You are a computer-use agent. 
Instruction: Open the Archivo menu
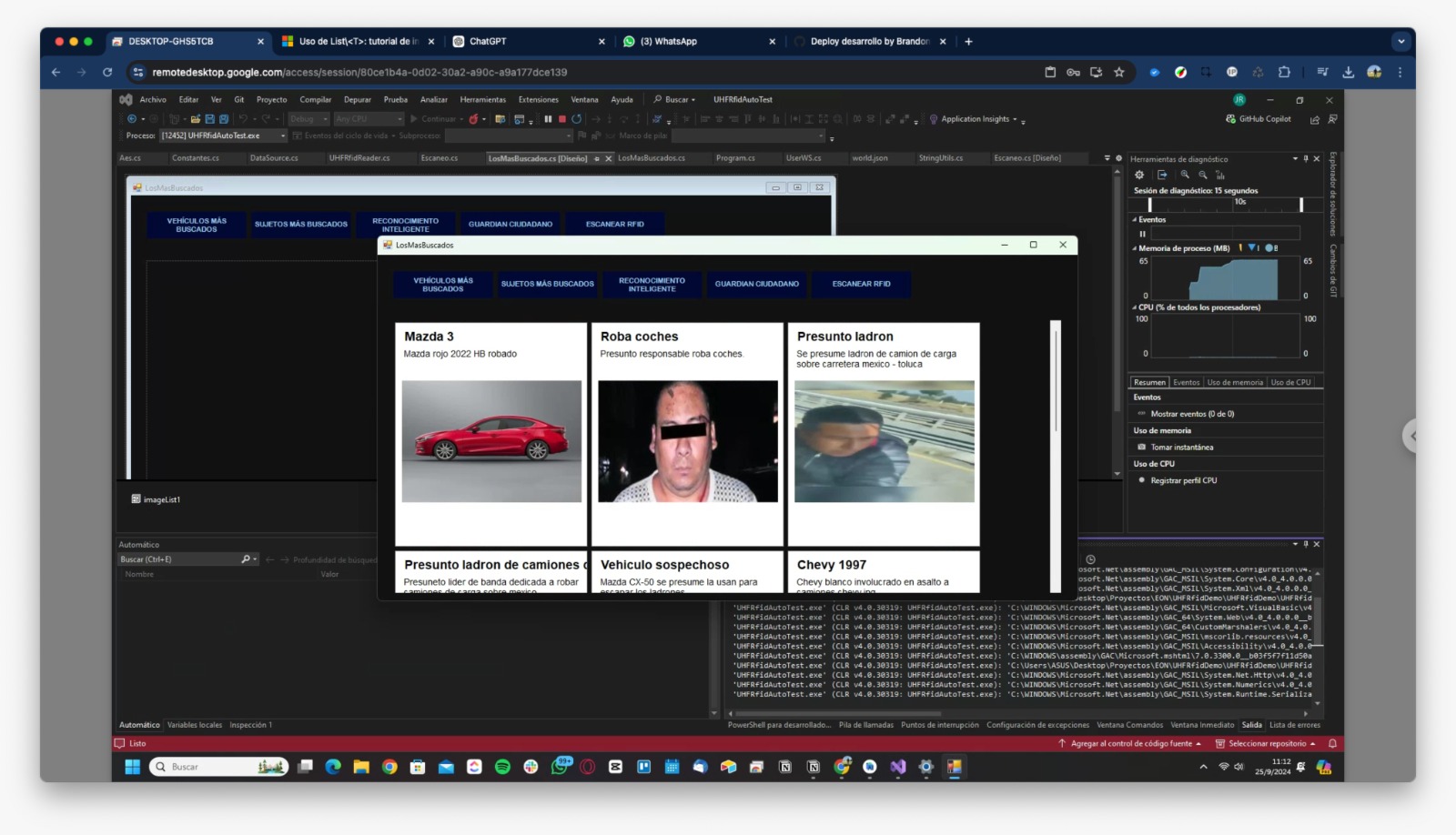click(x=153, y=100)
